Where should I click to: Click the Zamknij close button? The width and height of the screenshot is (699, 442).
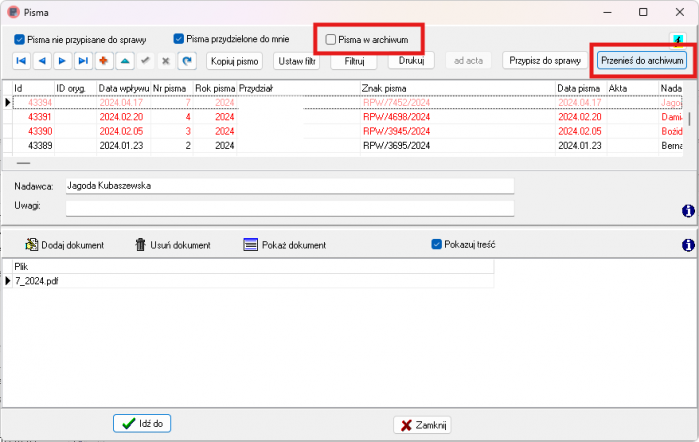tap(423, 425)
